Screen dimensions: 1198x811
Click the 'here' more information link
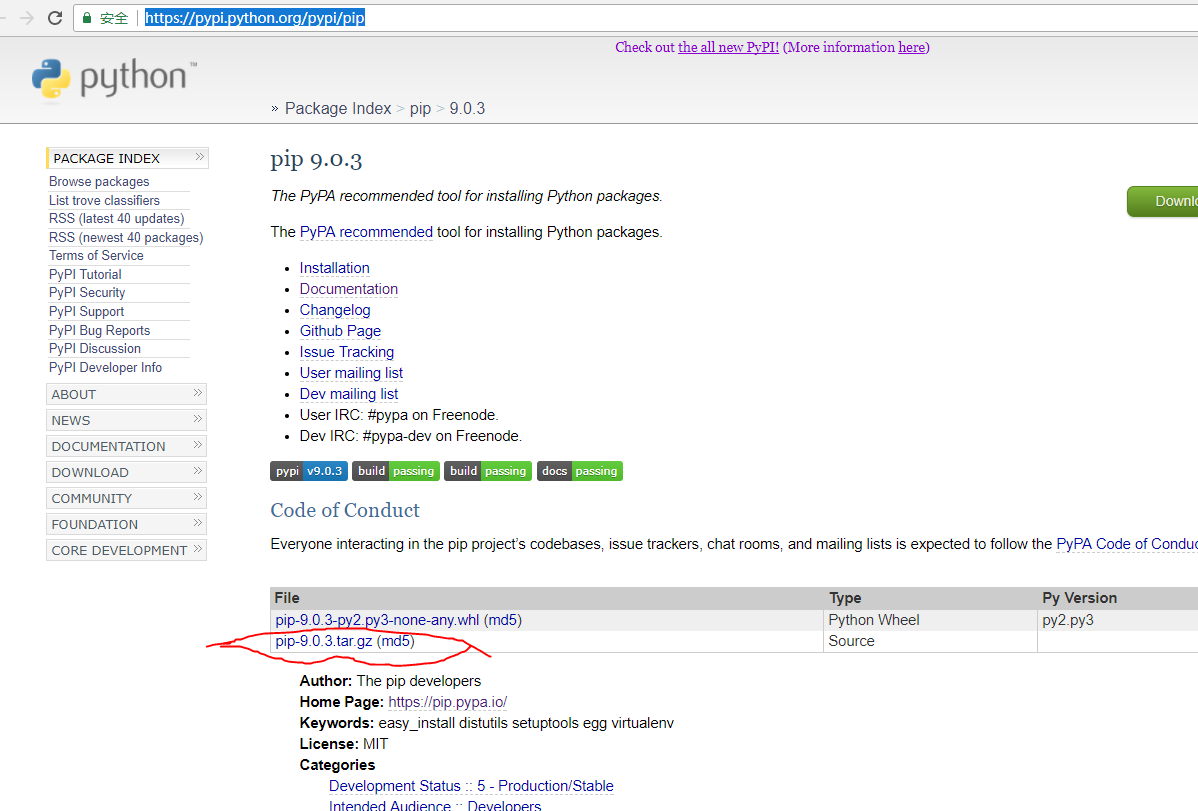(911, 47)
